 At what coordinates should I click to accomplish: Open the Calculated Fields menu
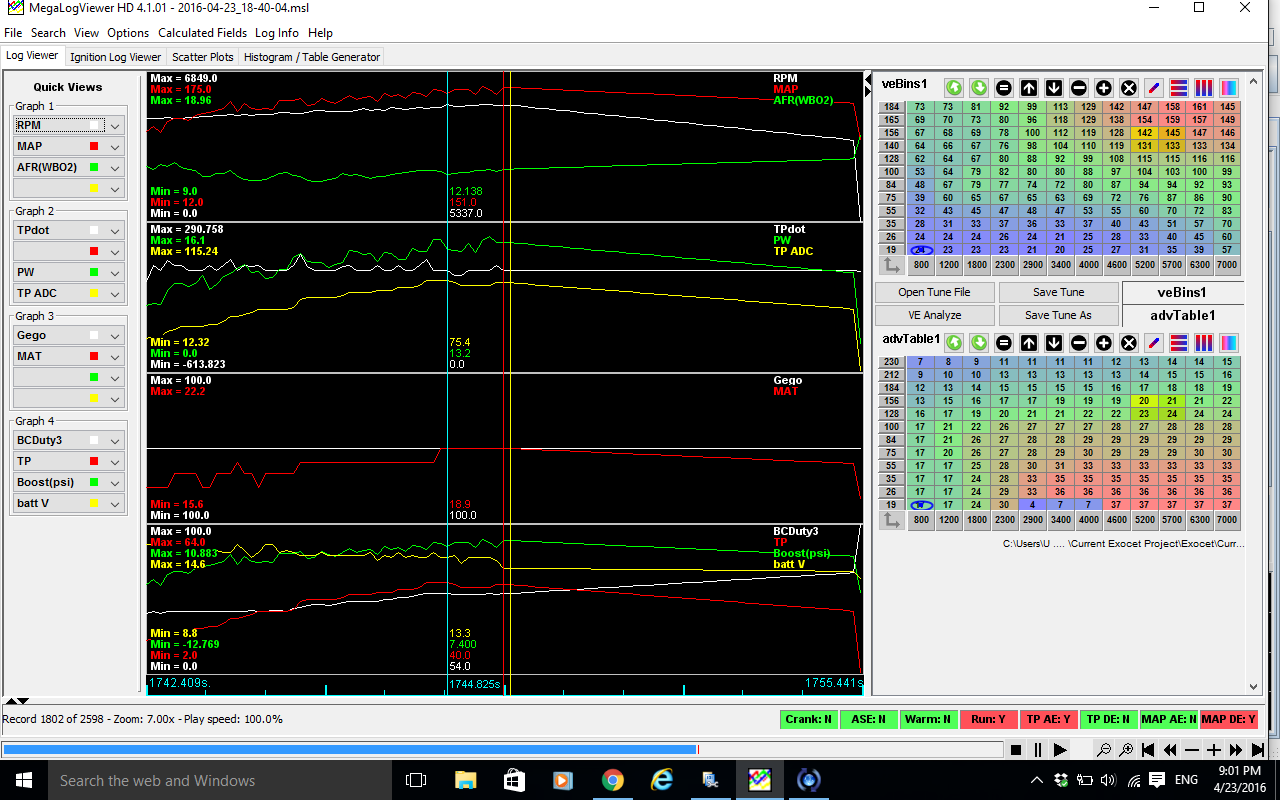pos(202,33)
